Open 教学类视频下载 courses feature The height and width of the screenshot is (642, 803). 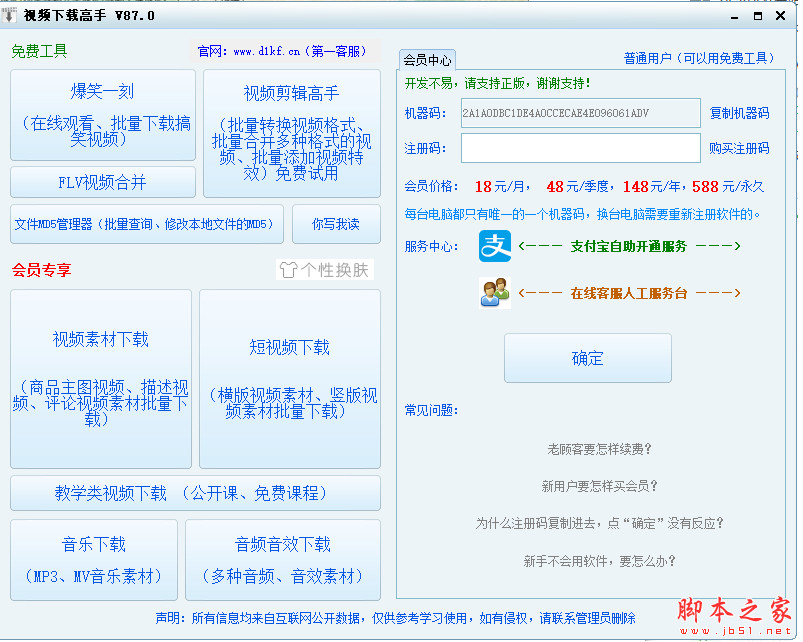(196, 493)
